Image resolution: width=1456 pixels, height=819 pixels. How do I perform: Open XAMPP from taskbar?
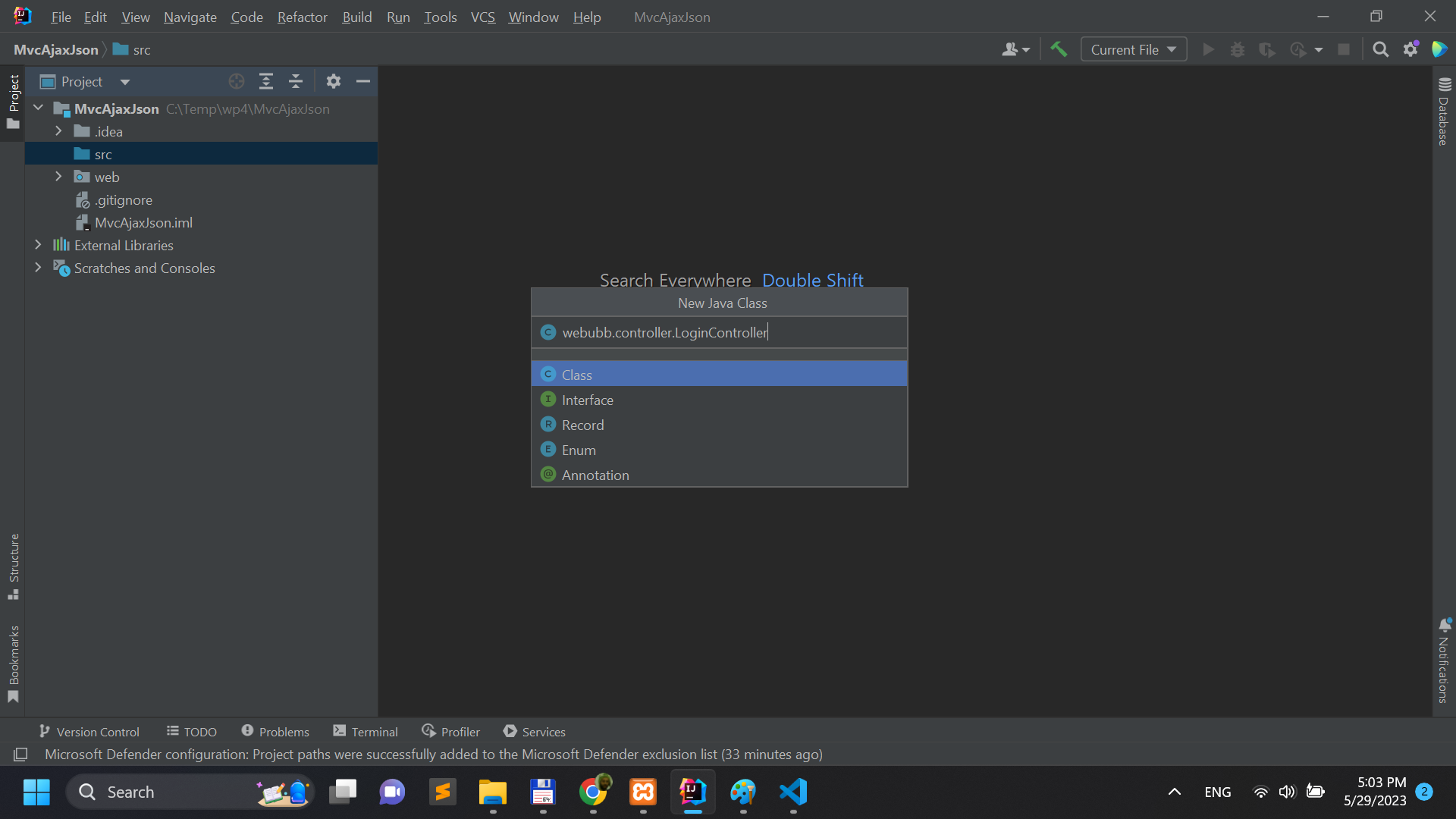(x=643, y=792)
